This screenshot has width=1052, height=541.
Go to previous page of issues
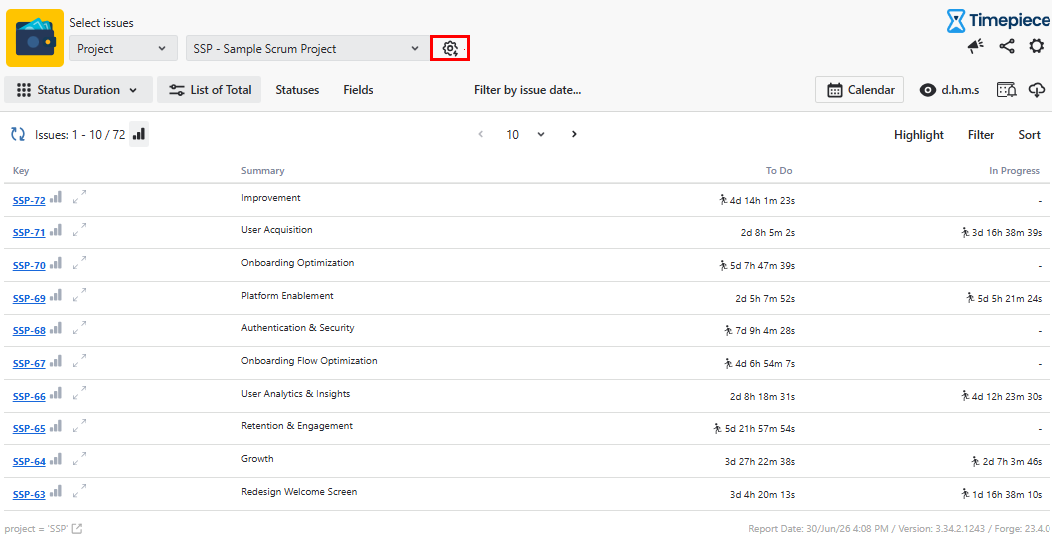pos(480,134)
